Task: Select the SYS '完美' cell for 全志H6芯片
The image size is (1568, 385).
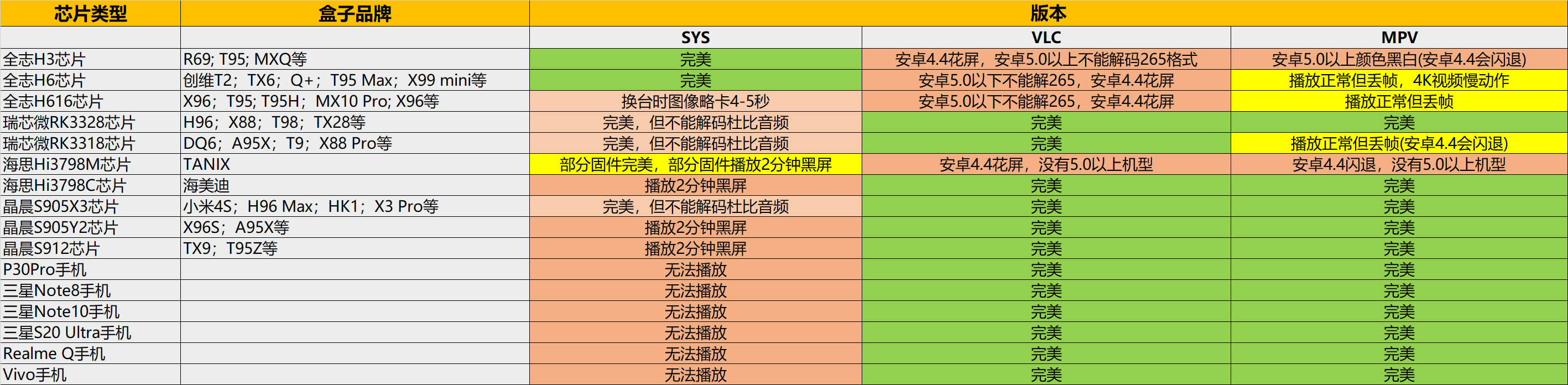Action: coord(696,80)
